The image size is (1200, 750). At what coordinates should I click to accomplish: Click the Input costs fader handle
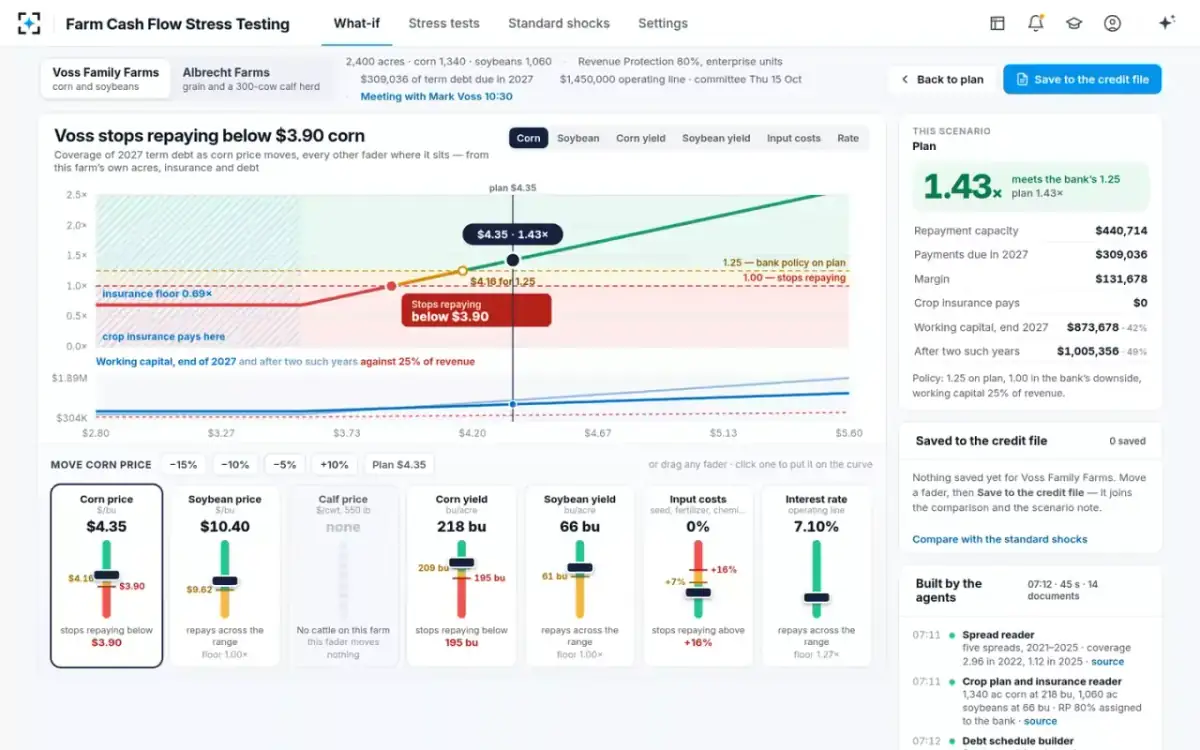click(x=698, y=592)
